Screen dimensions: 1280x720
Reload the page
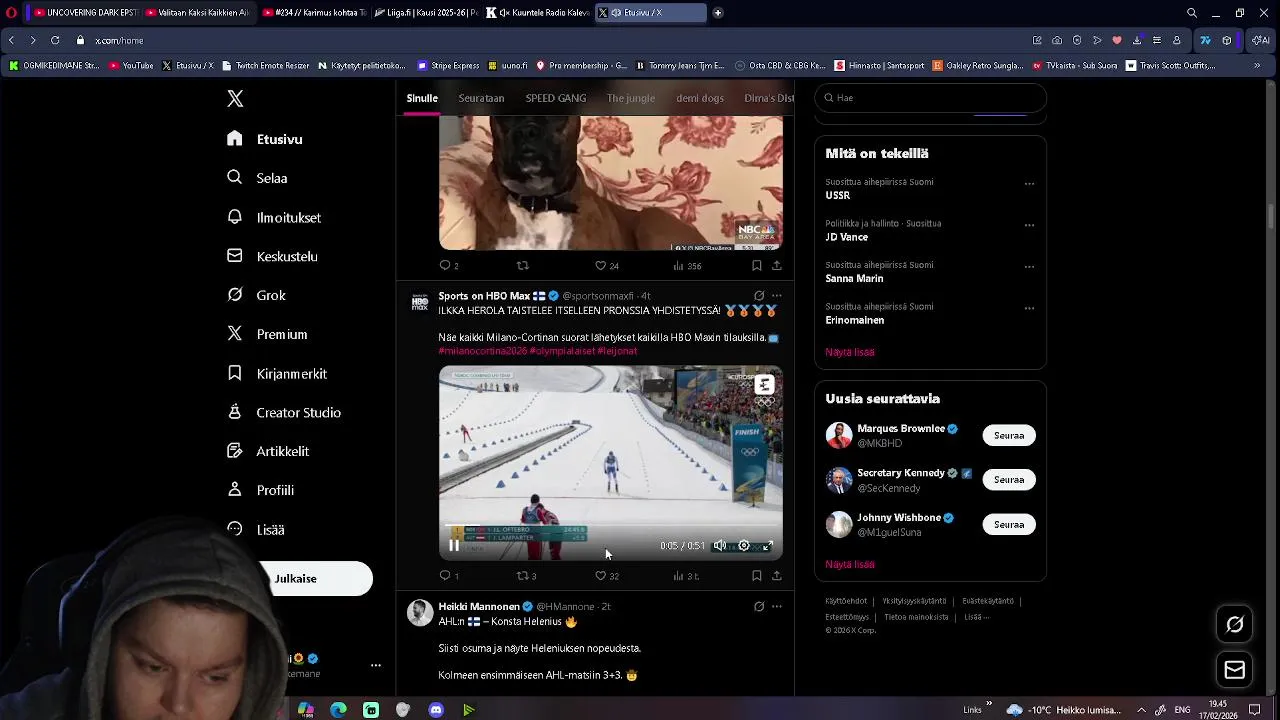point(54,40)
